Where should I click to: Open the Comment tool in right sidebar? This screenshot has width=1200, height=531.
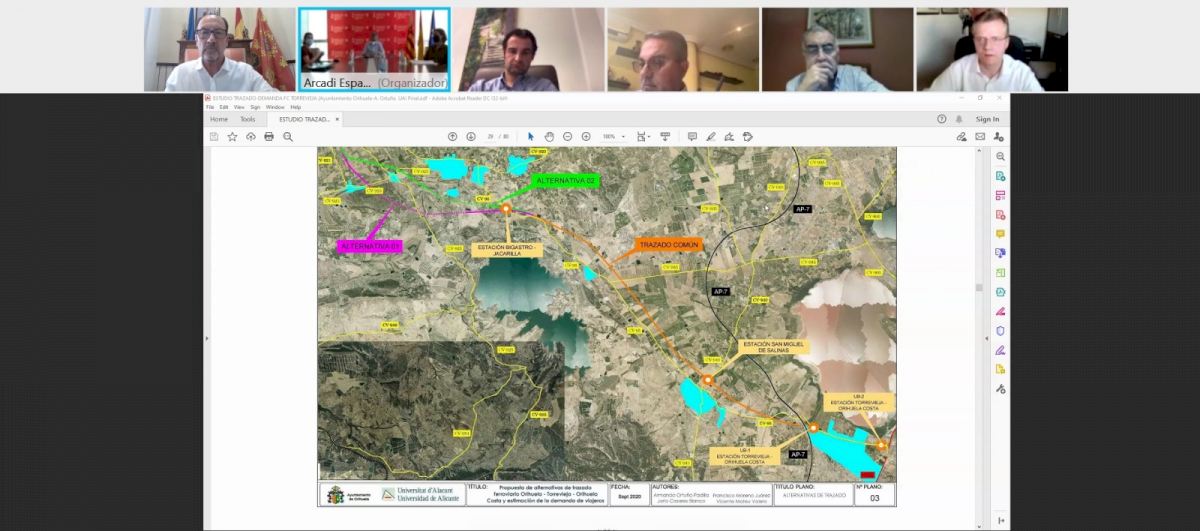(x=1000, y=234)
